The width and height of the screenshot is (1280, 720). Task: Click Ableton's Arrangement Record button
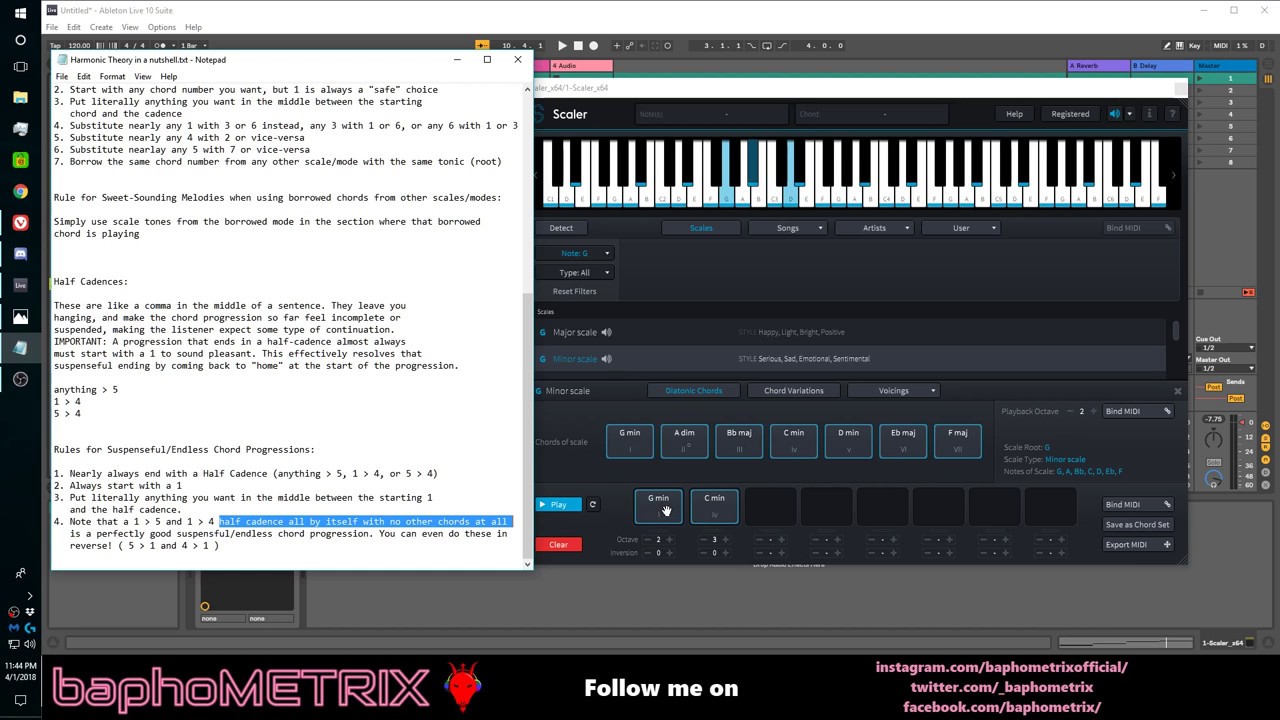click(593, 45)
